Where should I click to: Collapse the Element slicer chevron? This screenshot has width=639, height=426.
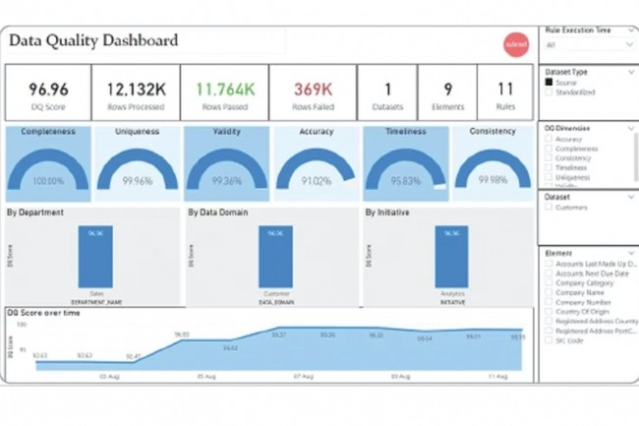631,253
